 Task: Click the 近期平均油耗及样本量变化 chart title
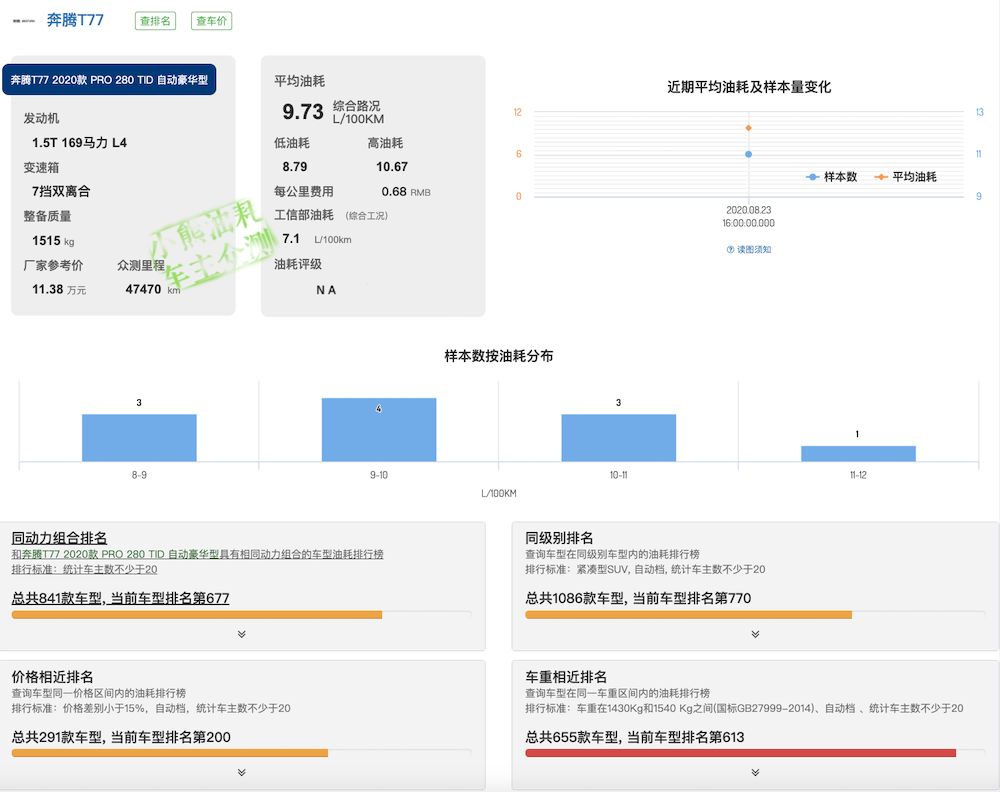pyautogui.click(x=749, y=87)
